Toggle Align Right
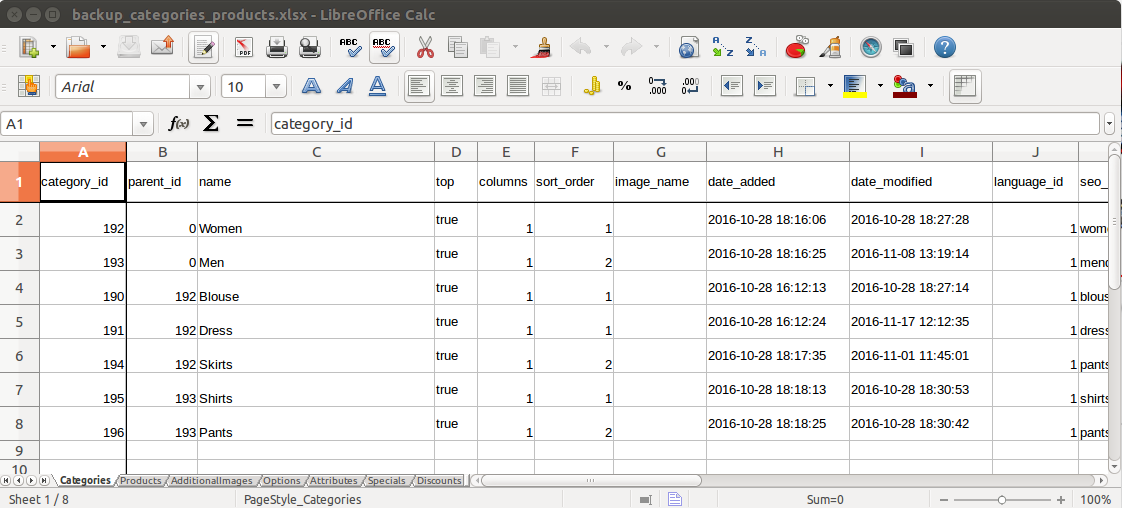The width and height of the screenshot is (1122, 508). pyautogui.click(x=485, y=87)
